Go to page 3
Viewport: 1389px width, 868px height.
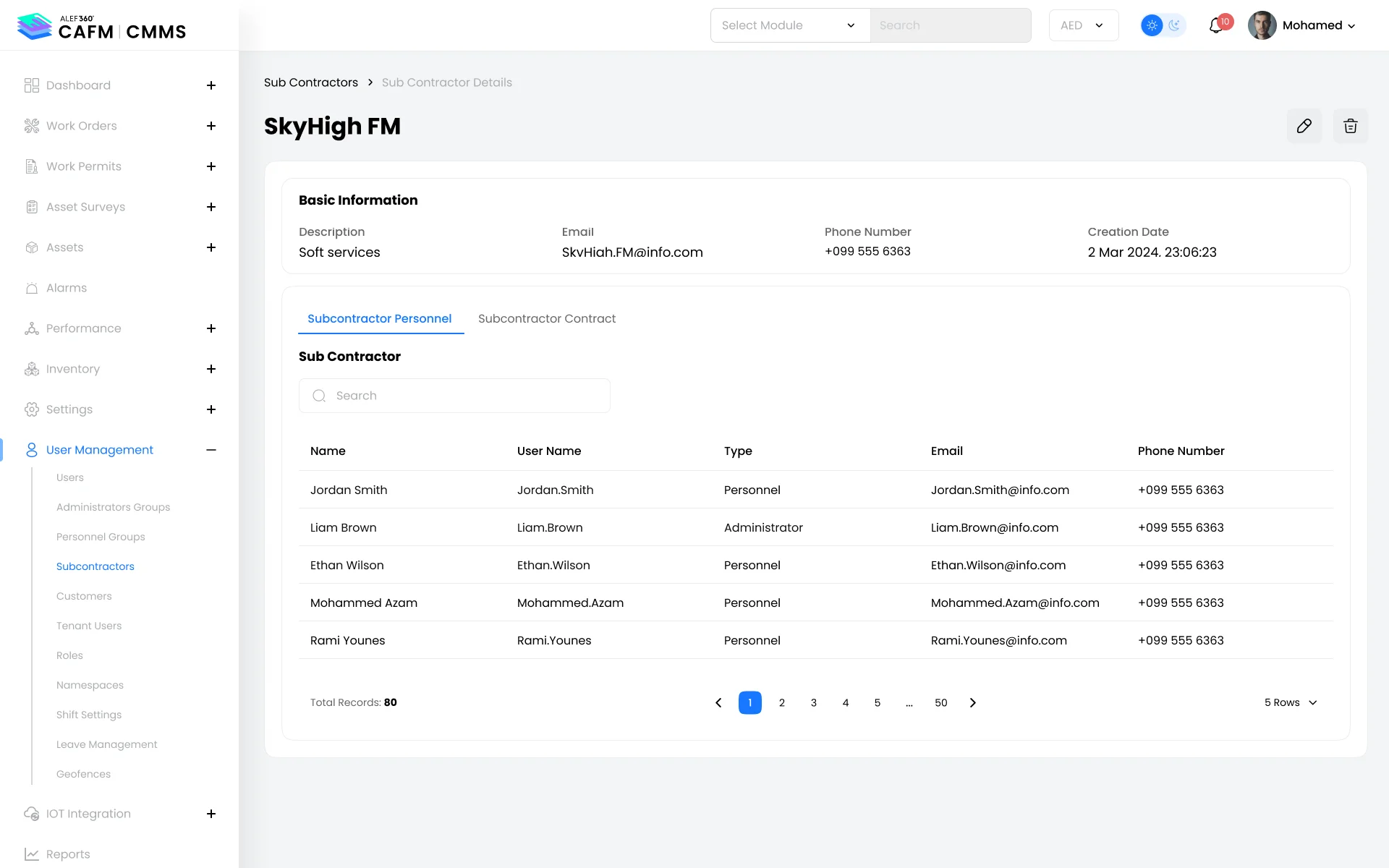pyautogui.click(x=814, y=703)
